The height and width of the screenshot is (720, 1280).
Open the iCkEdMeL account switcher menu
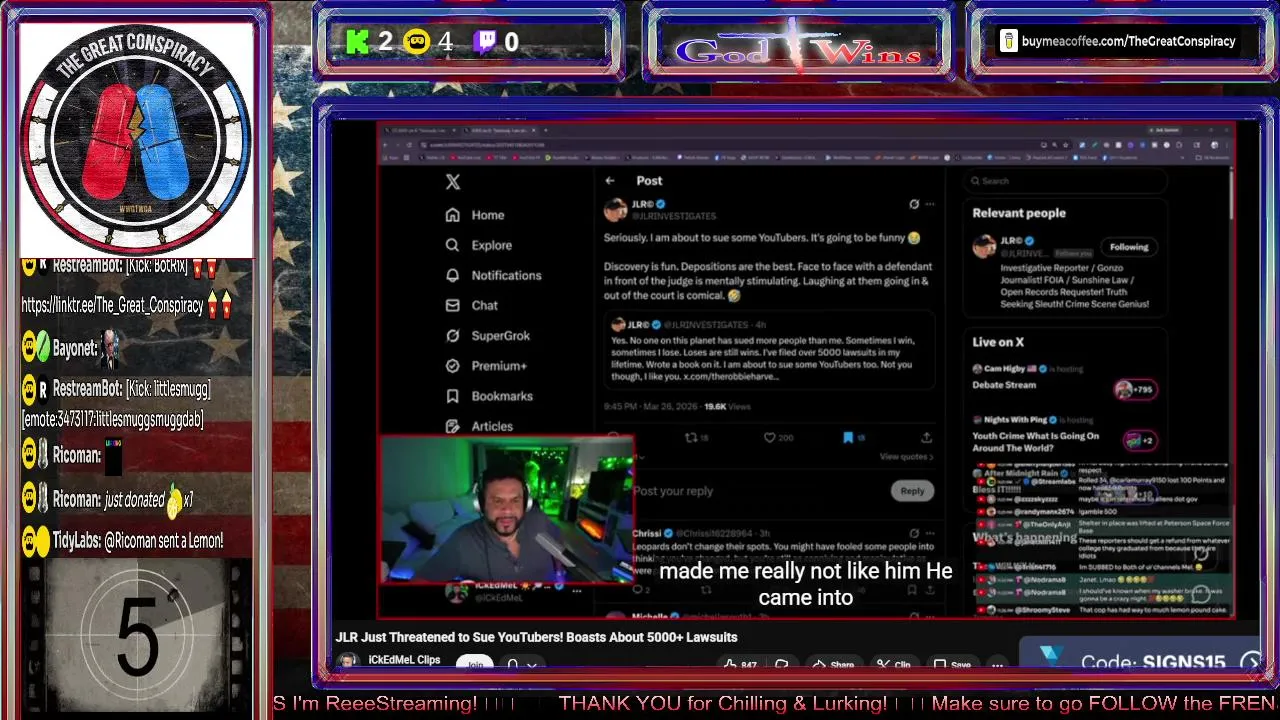tap(577, 591)
